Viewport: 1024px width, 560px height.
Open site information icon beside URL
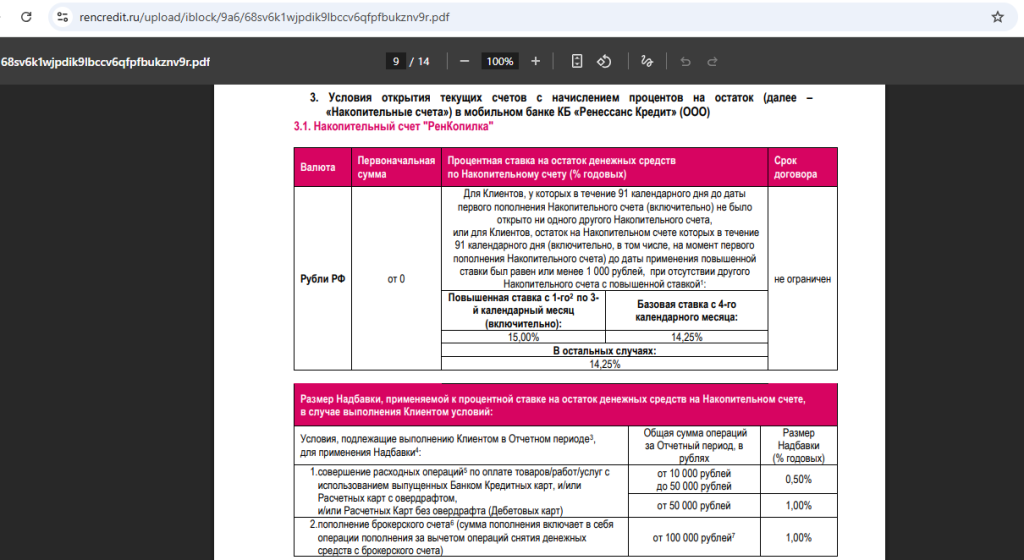coord(63,17)
